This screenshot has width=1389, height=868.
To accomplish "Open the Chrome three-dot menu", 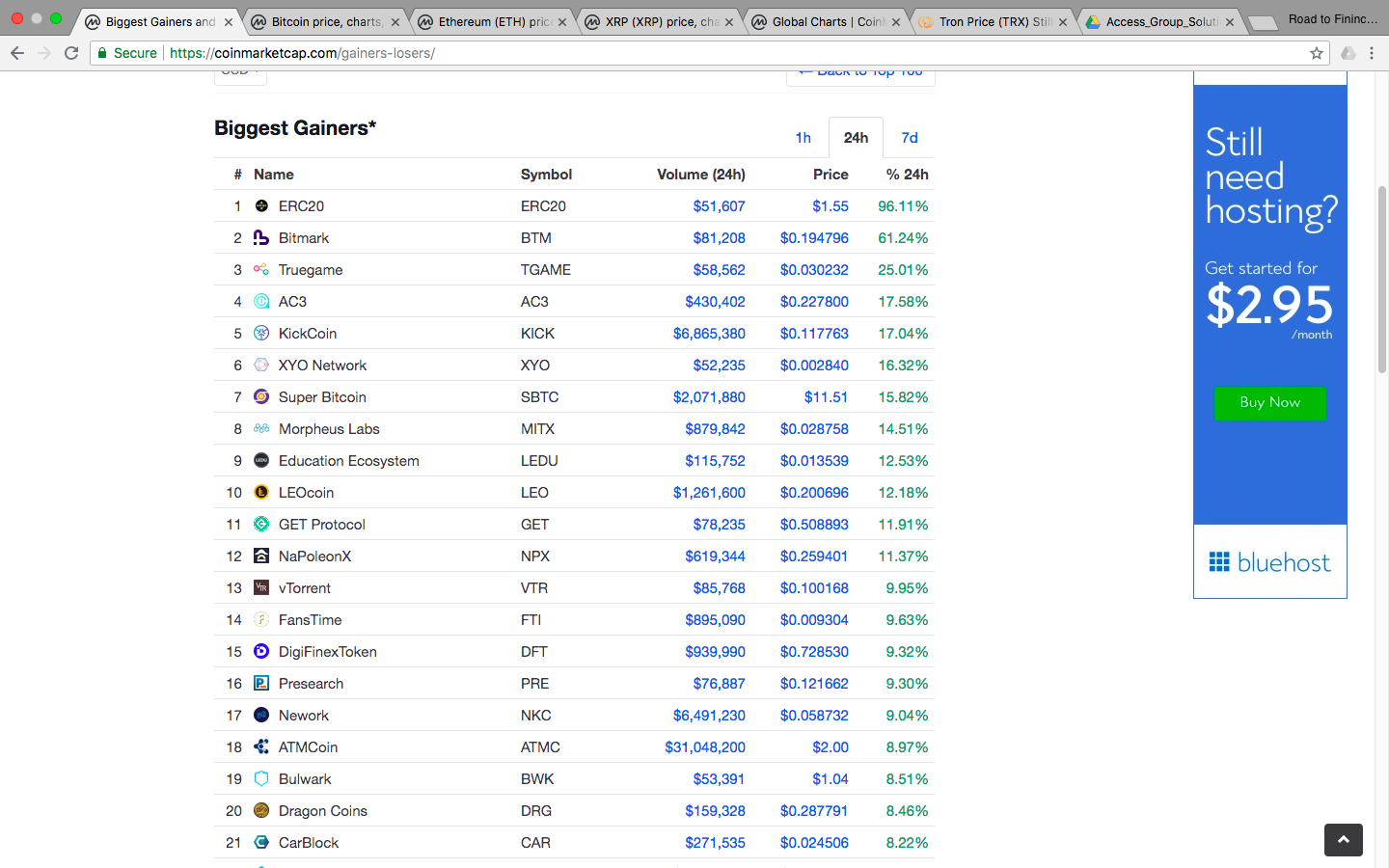I will pyautogui.click(x=1372, y=53).
